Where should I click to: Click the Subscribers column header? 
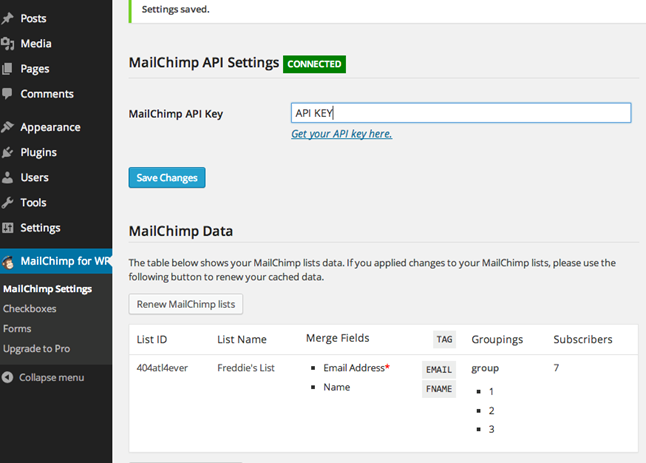583,339
